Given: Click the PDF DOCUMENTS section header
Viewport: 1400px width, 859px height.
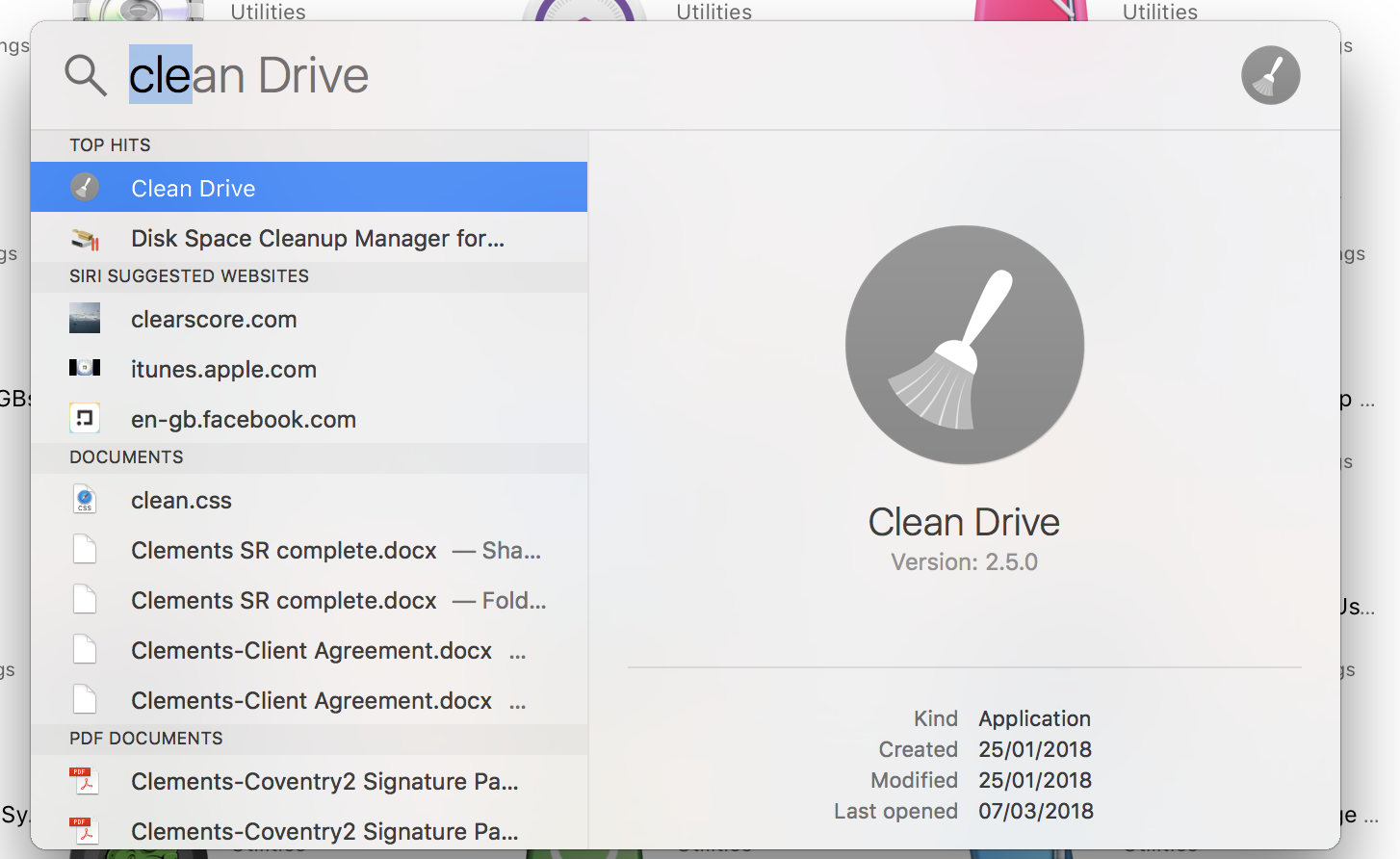Looking at the screenshot, I should click(145, 738).
